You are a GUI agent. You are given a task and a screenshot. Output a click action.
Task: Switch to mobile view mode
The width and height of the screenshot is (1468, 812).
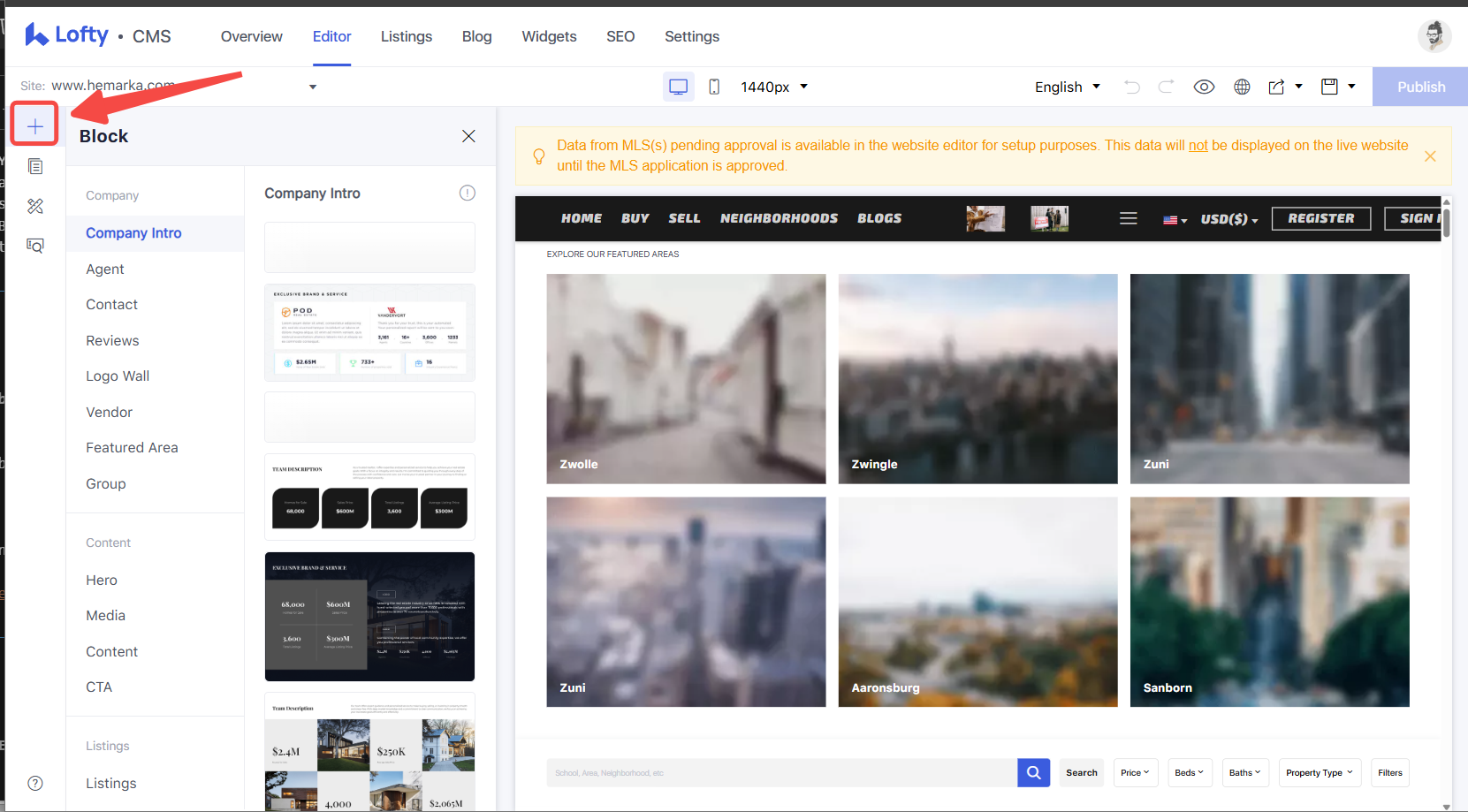714,87
